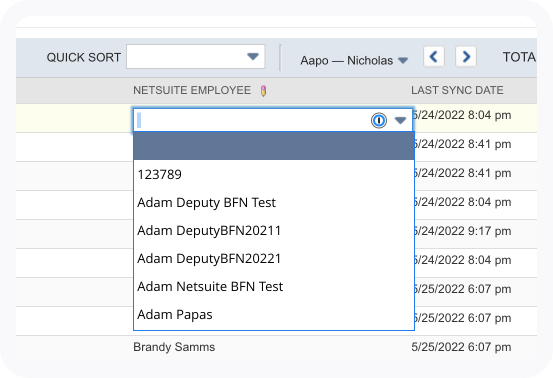Click the Brandy Samms employee cell
Viewport: 553px width, 378px height.
[x=174, y=347]
